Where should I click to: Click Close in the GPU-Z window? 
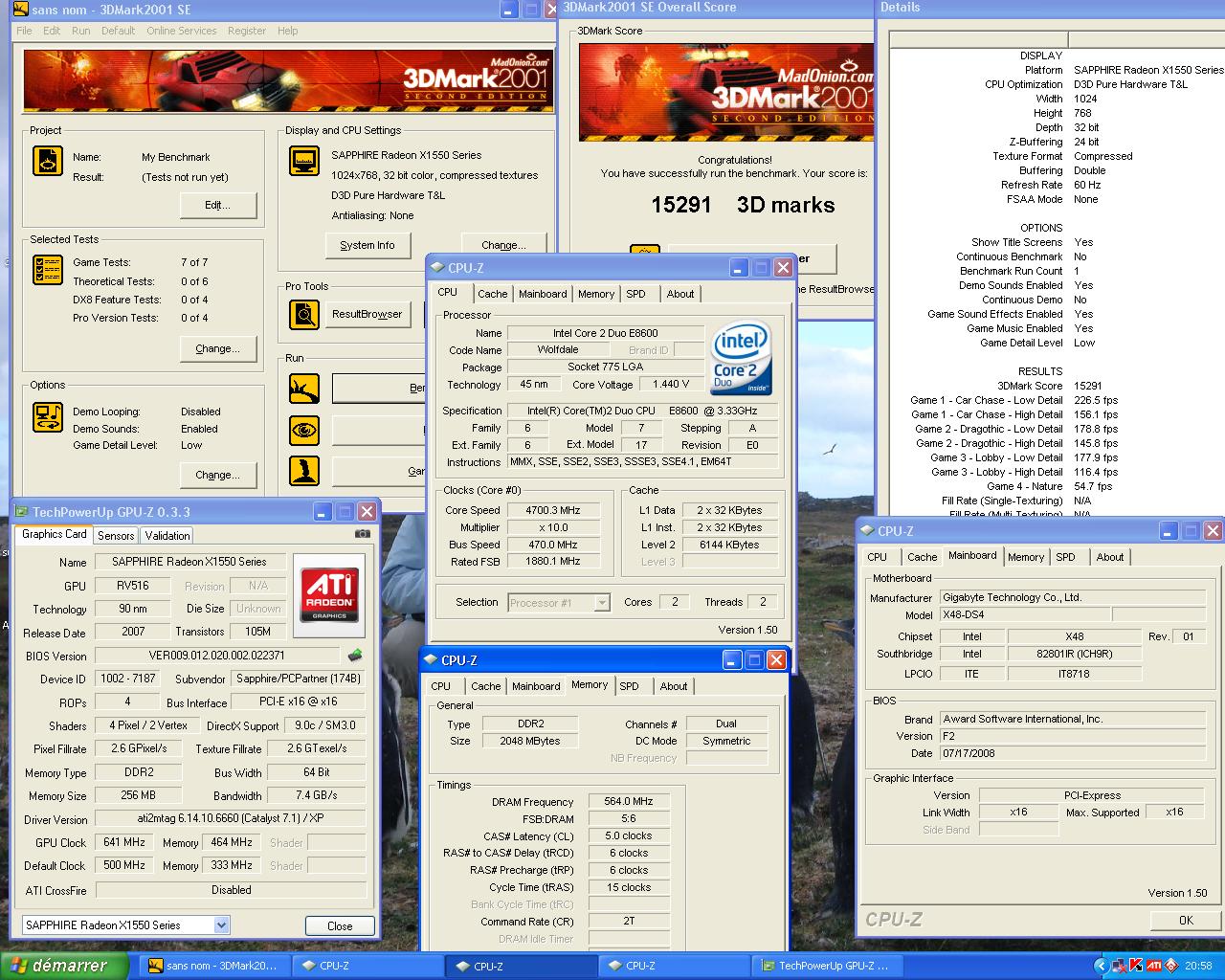click(x=340, y=925)
